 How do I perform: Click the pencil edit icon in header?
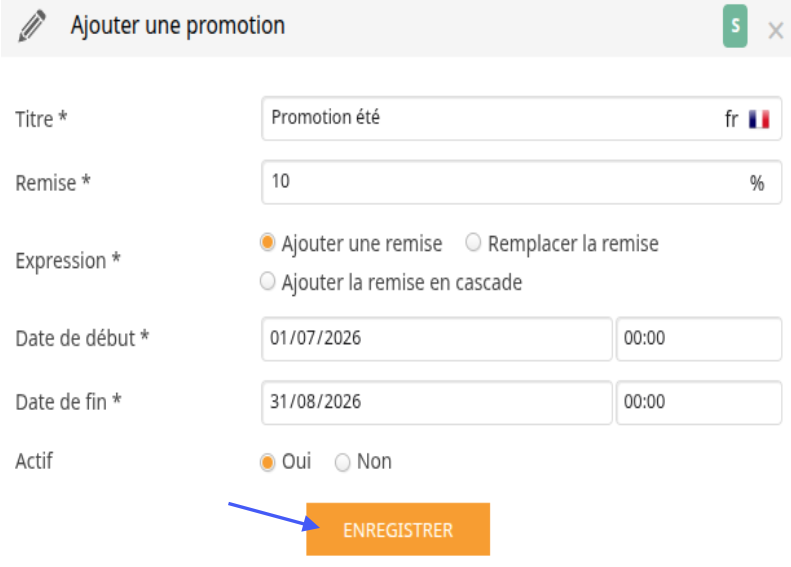coord(32,26)
